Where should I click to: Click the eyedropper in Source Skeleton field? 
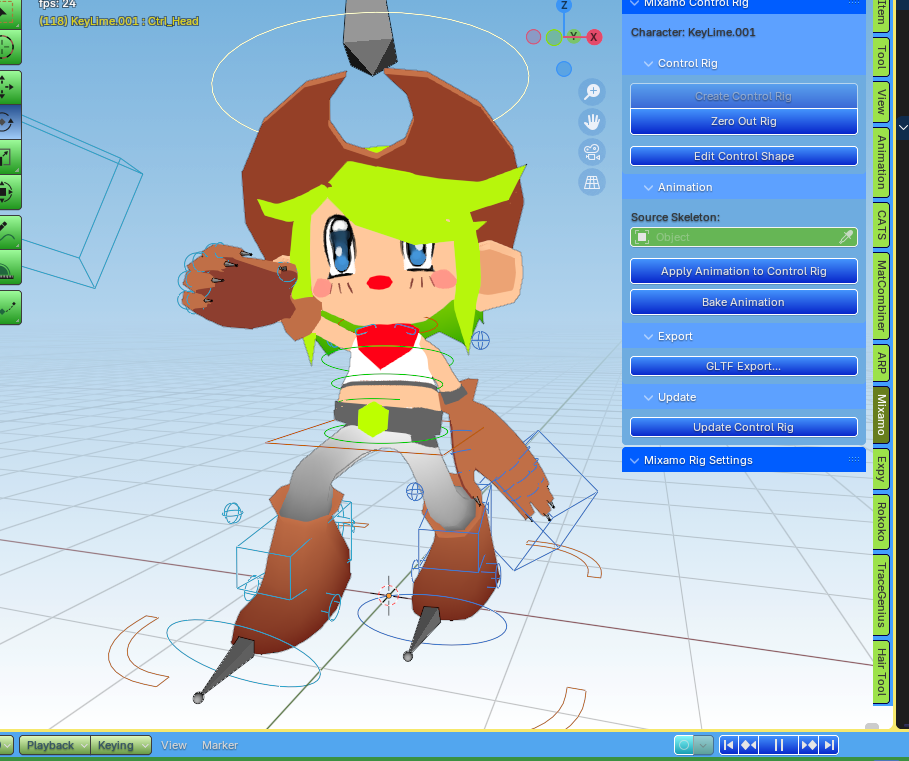pos(846,237)
